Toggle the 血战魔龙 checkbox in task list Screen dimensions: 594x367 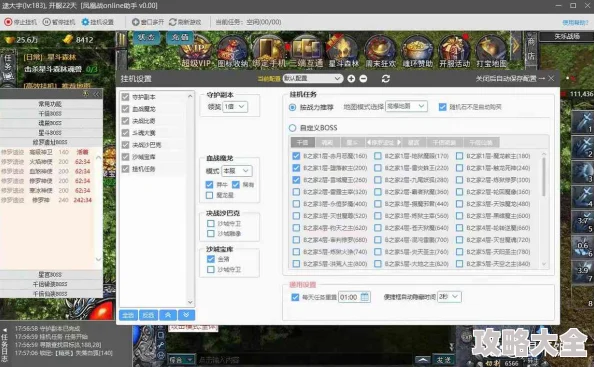point(125,109)
